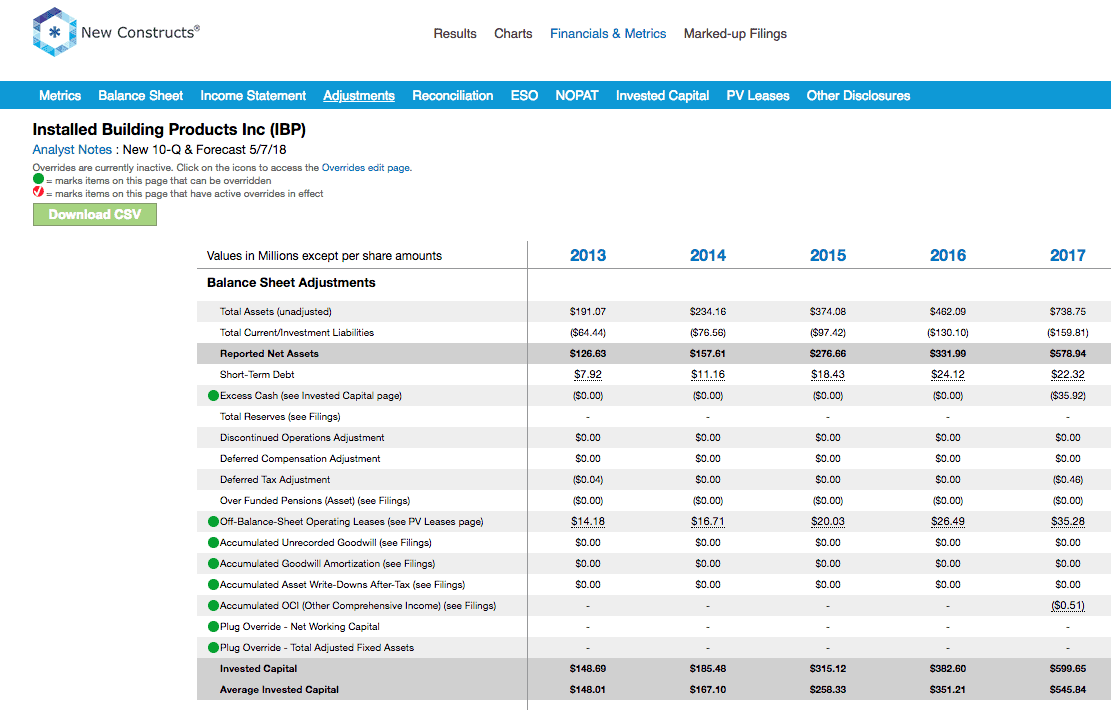Click the override dot for Accumulated Unrecorded Goodwill
Viewport: 1111px width, 710px height.
213,543
